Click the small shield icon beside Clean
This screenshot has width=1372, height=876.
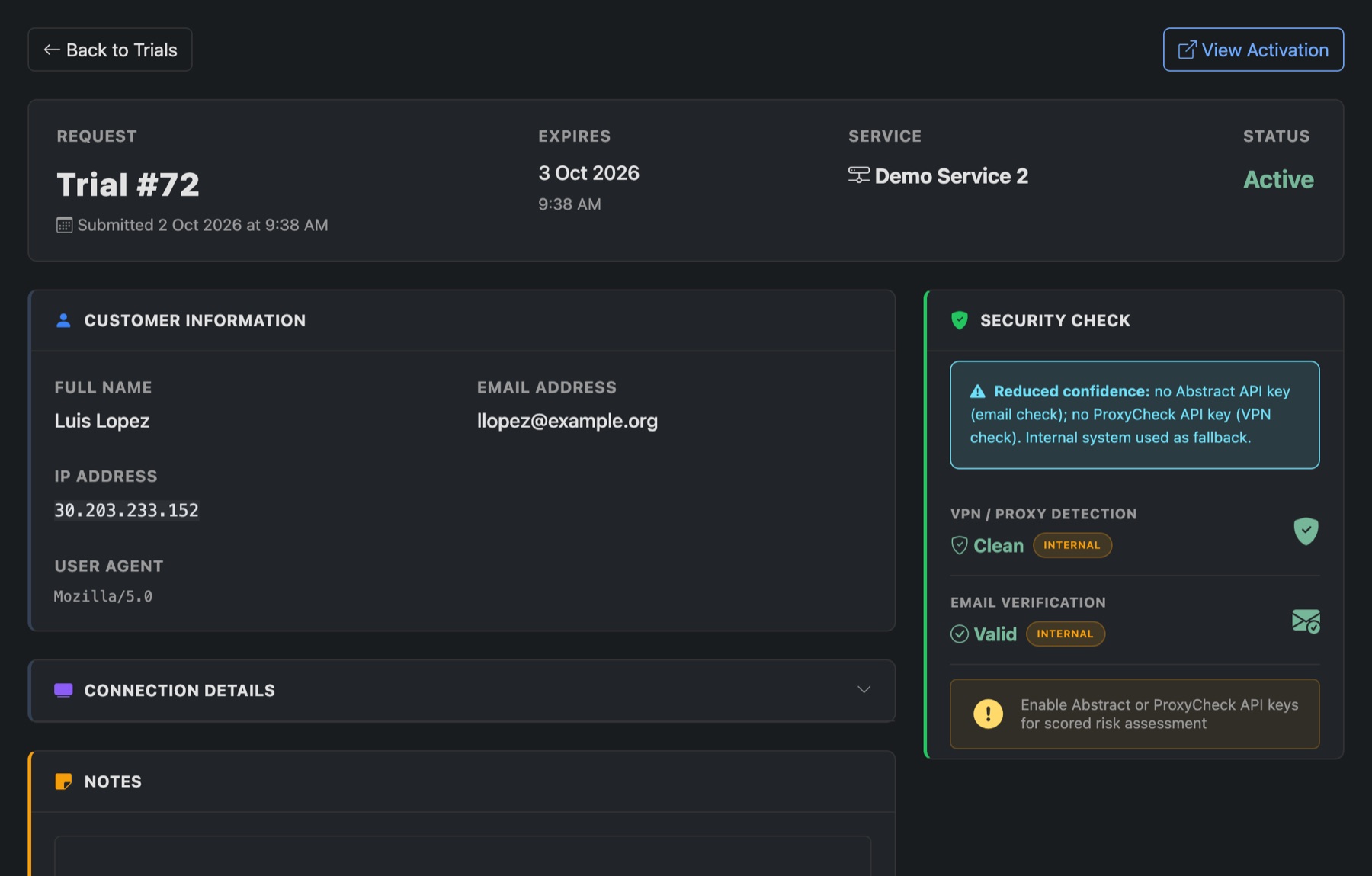tap(959, 545)
